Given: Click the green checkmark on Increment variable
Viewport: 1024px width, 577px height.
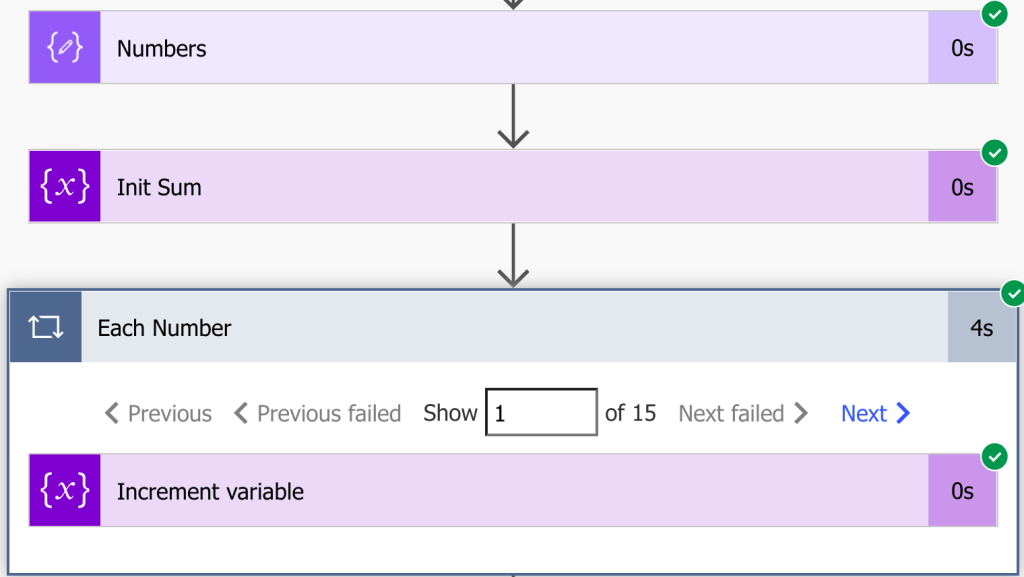Looking at the screenshot, I should click(x=994, y=457).
